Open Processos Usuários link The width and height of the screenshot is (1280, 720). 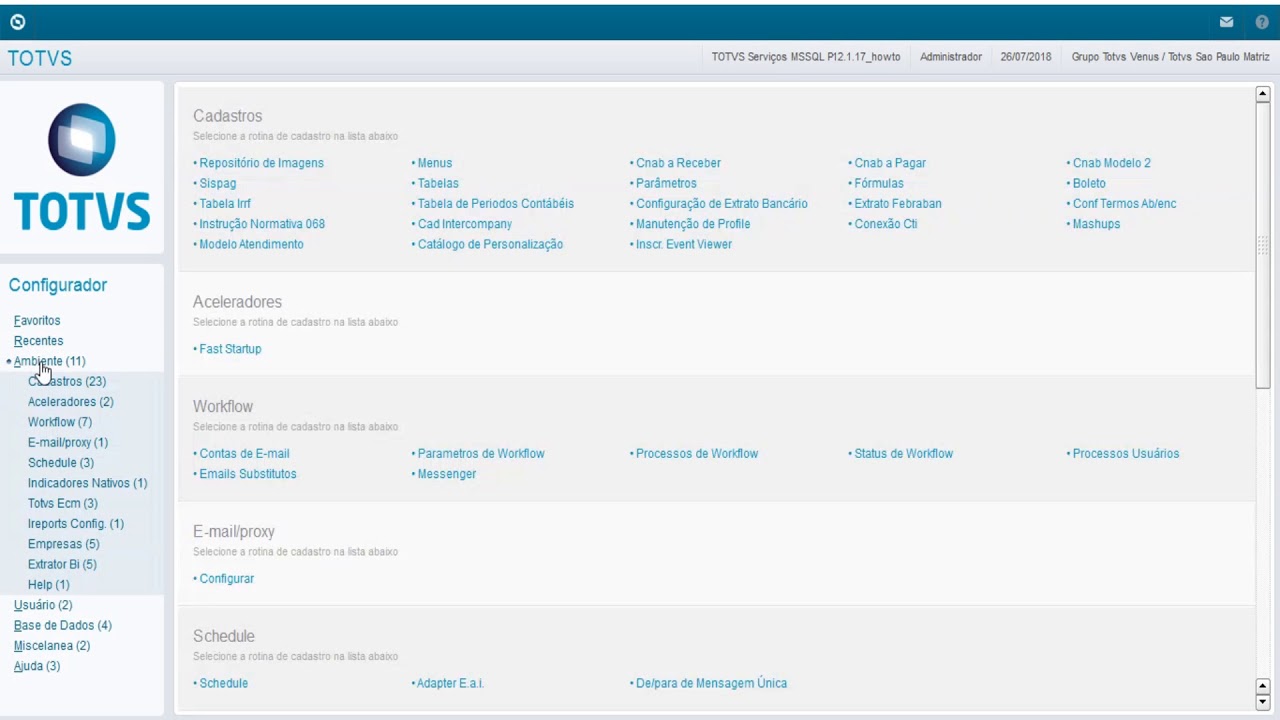tap(1126, 454)
